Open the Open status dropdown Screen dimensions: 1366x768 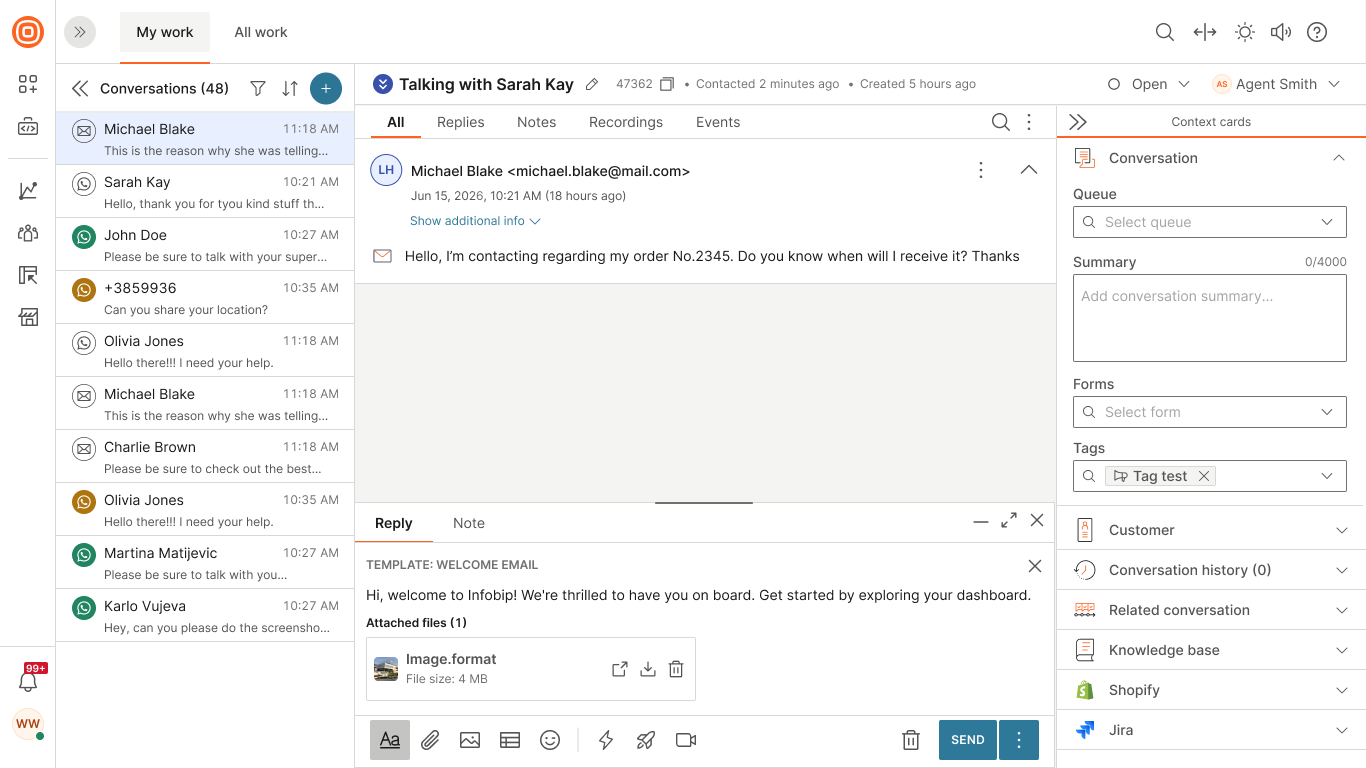tap(1149, 84)
